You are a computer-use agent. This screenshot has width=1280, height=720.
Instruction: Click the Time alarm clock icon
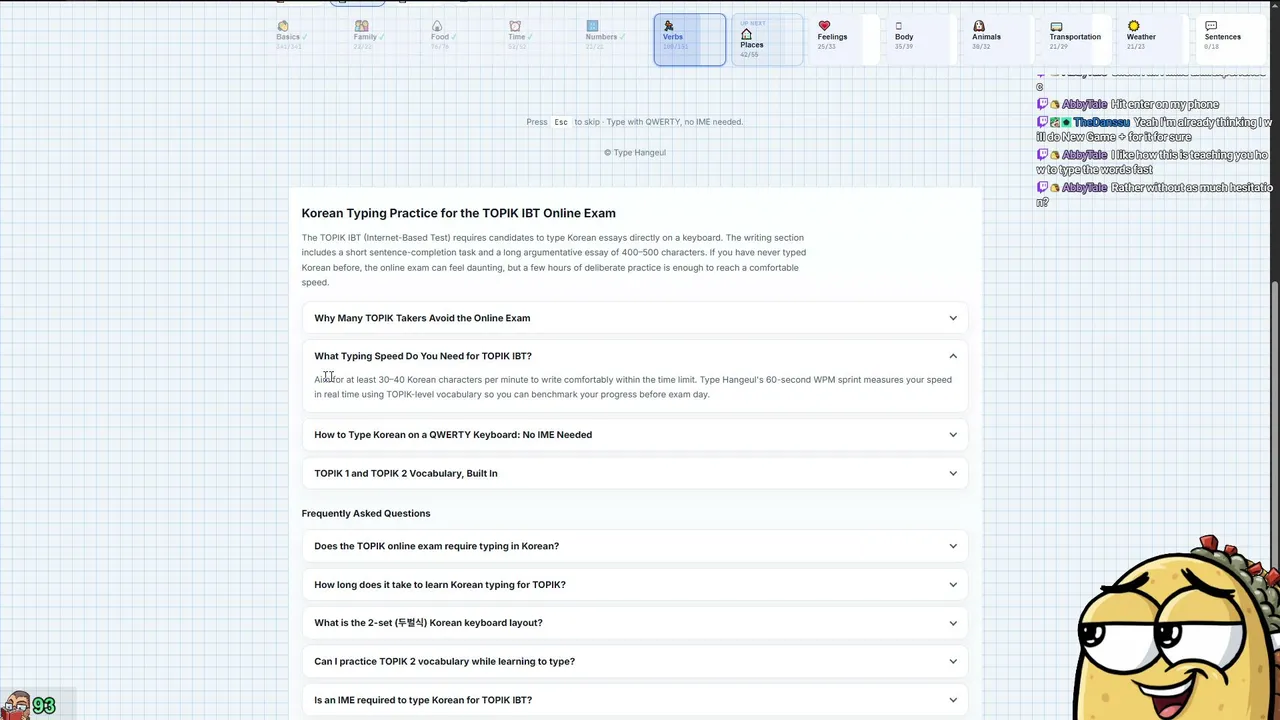click(515, 26)
